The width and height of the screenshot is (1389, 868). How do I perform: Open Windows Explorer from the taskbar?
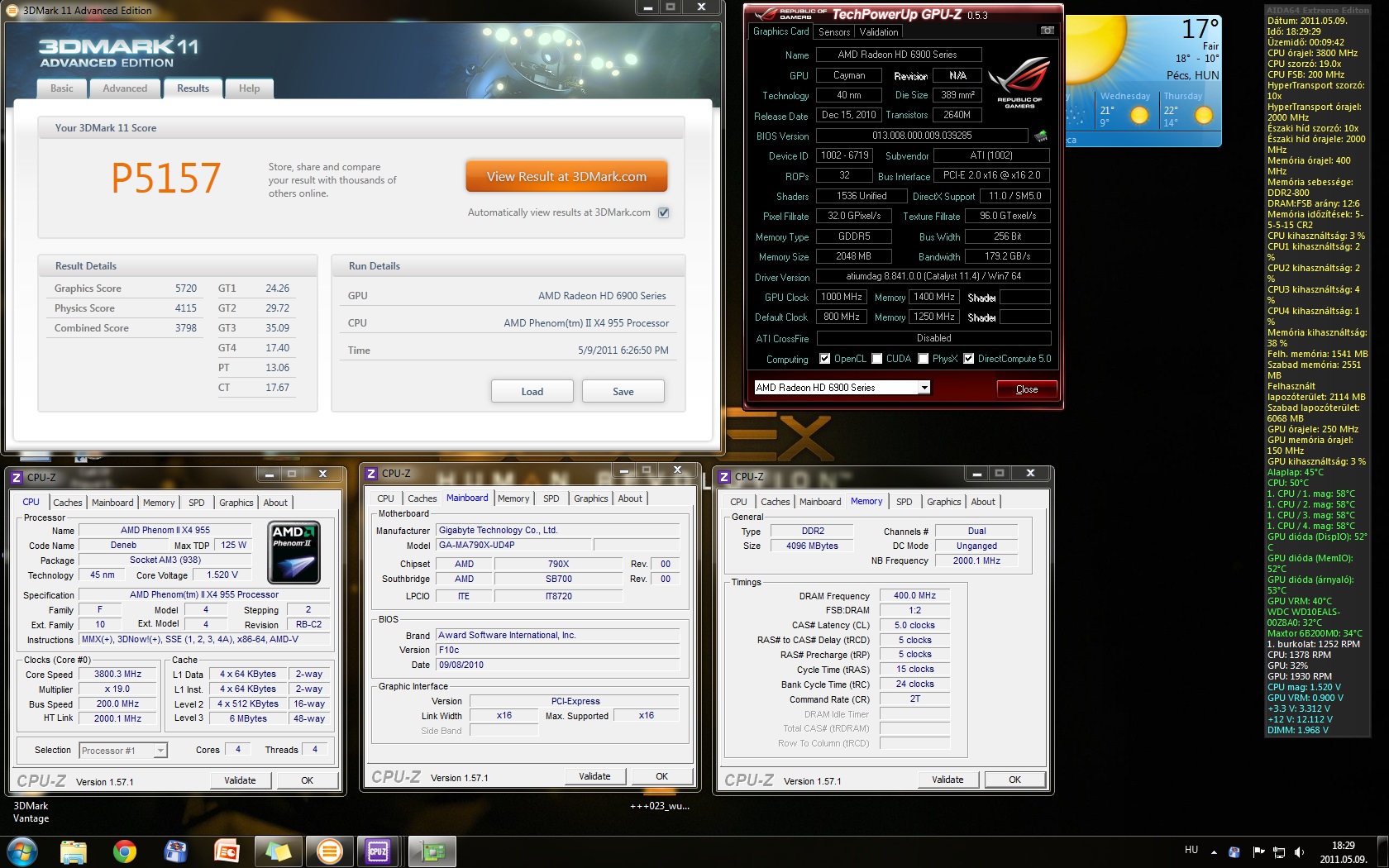74,851
